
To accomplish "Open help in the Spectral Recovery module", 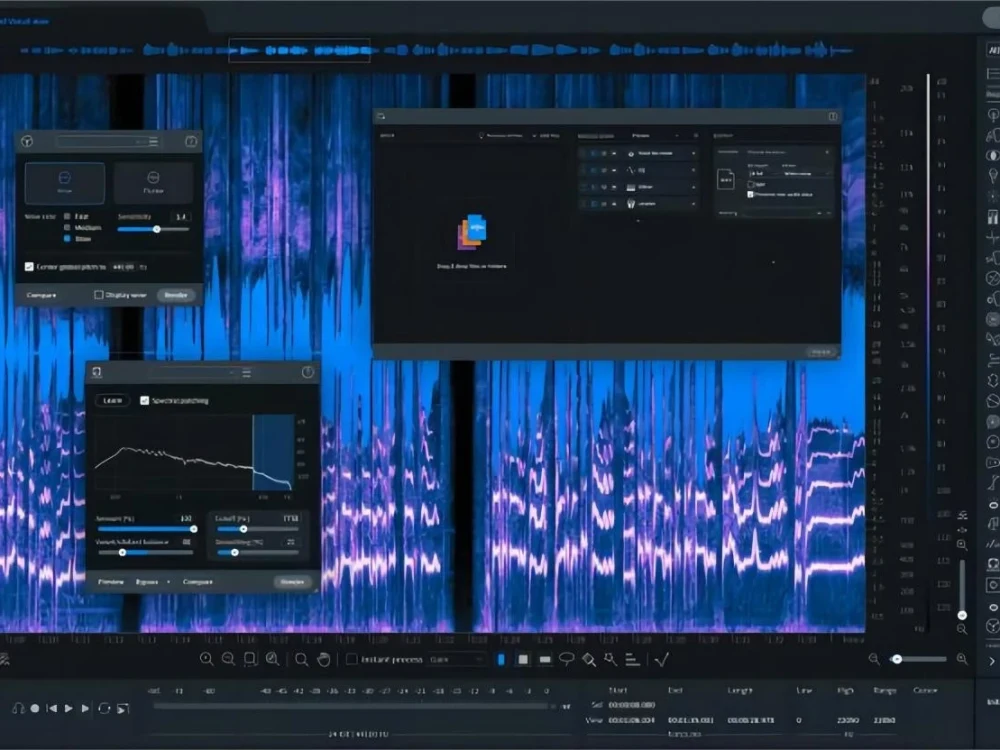I will point(307,372).
